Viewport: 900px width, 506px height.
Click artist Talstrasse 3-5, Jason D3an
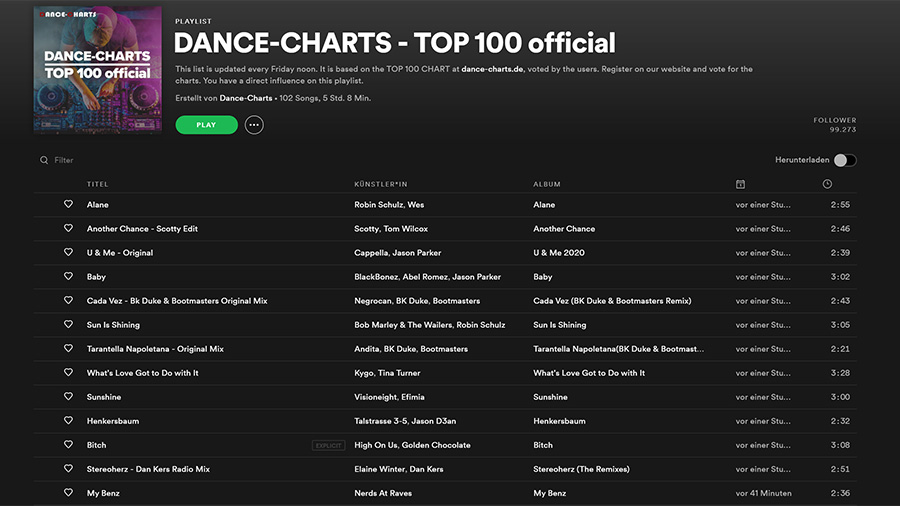tap(405, 421)
